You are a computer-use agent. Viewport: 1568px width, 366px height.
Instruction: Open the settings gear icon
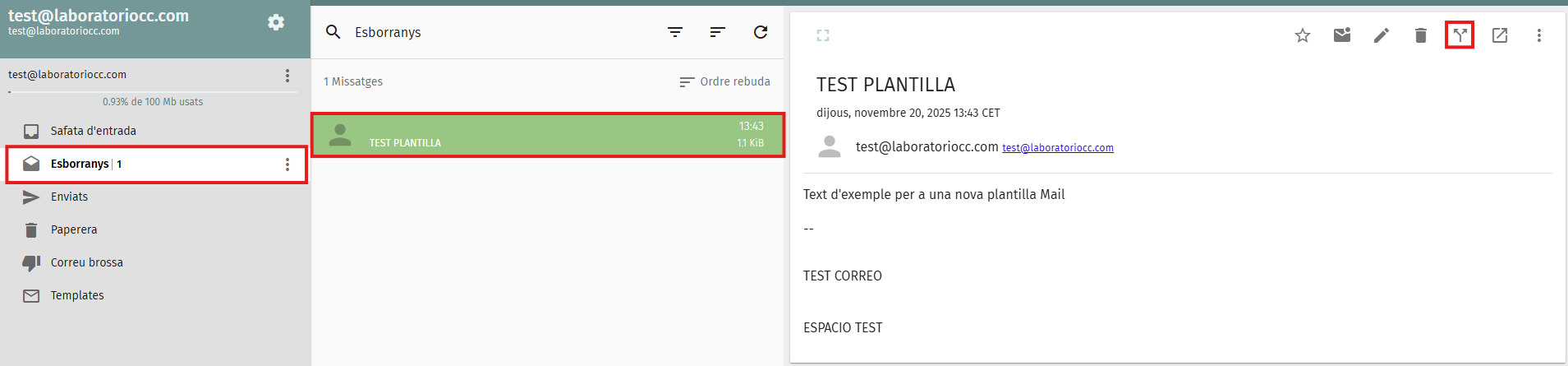coord(276,22)
